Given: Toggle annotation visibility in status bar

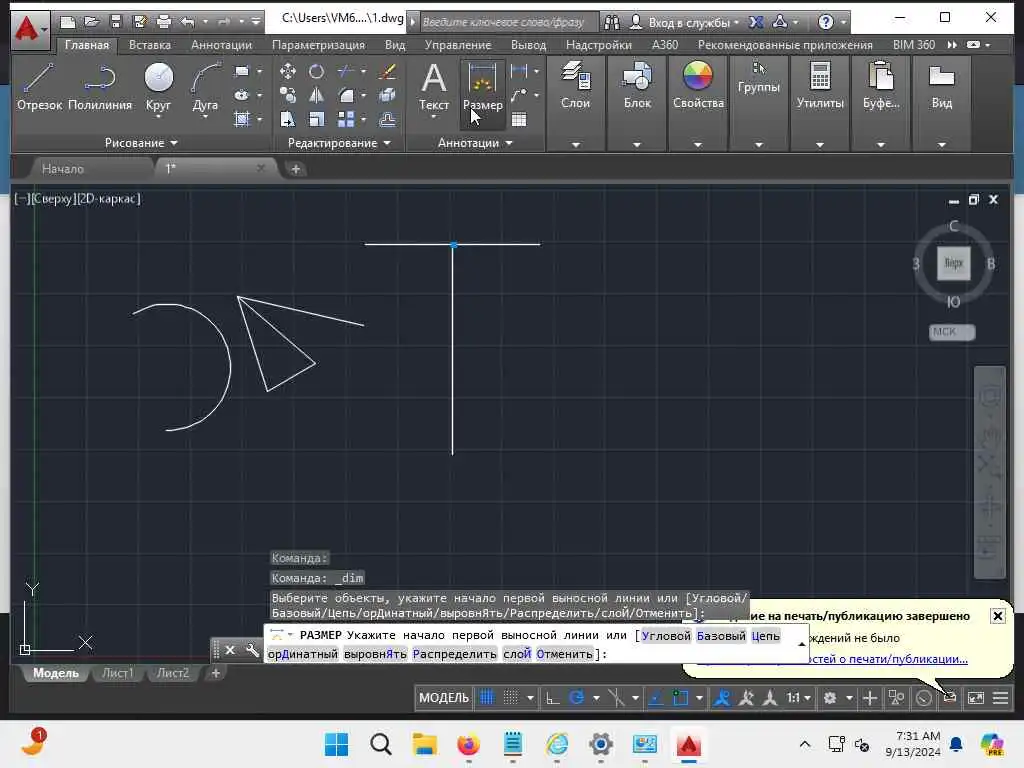Looking at the screenshot, I should click(722, 697).
